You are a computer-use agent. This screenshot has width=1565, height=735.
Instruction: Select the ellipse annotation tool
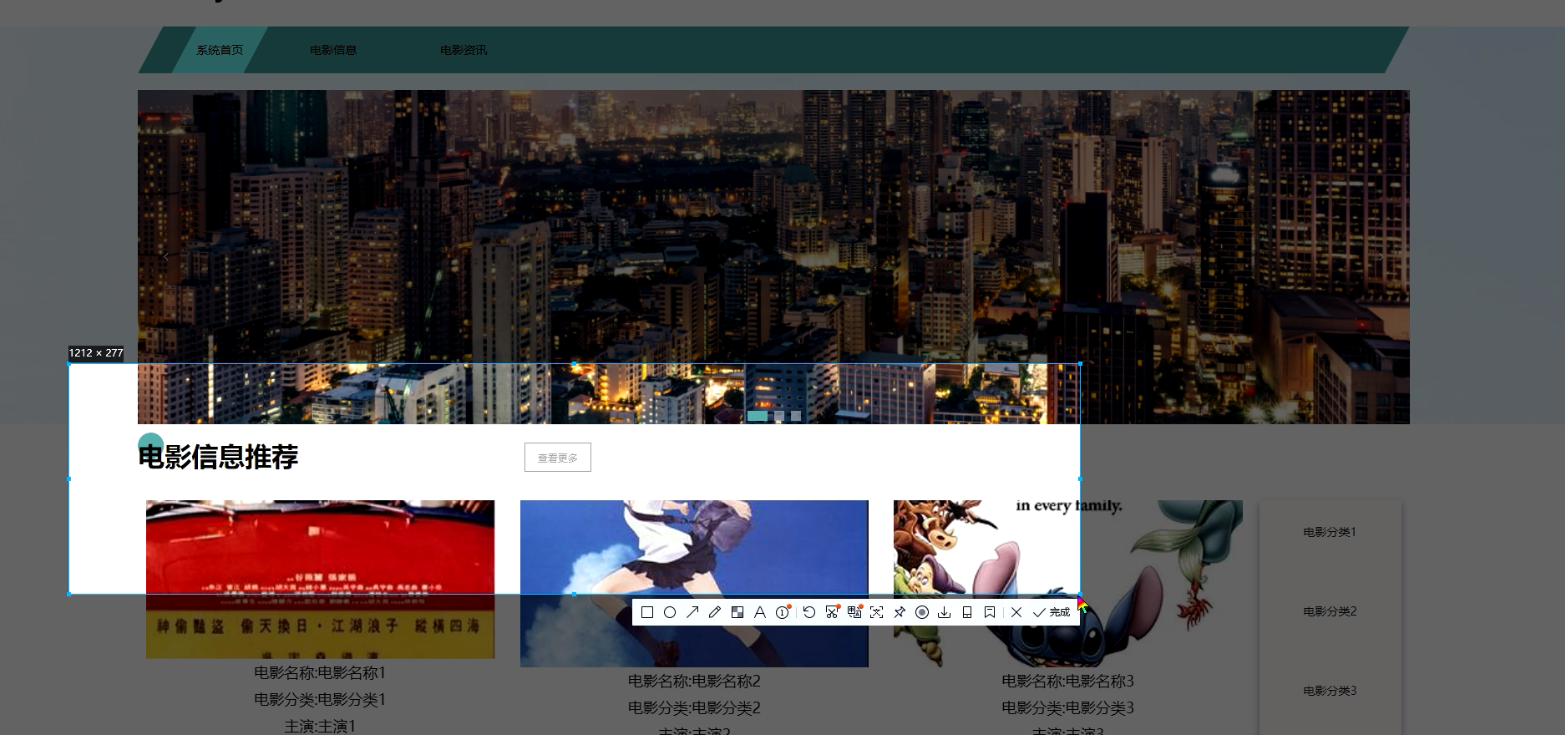tap(670, 612)
